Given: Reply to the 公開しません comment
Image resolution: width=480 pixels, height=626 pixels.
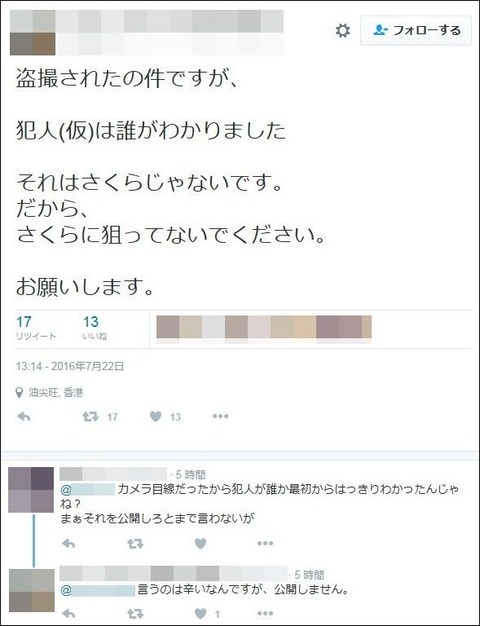Looking at the screenshot, I should pyautogui.click(x=69, y=614).
